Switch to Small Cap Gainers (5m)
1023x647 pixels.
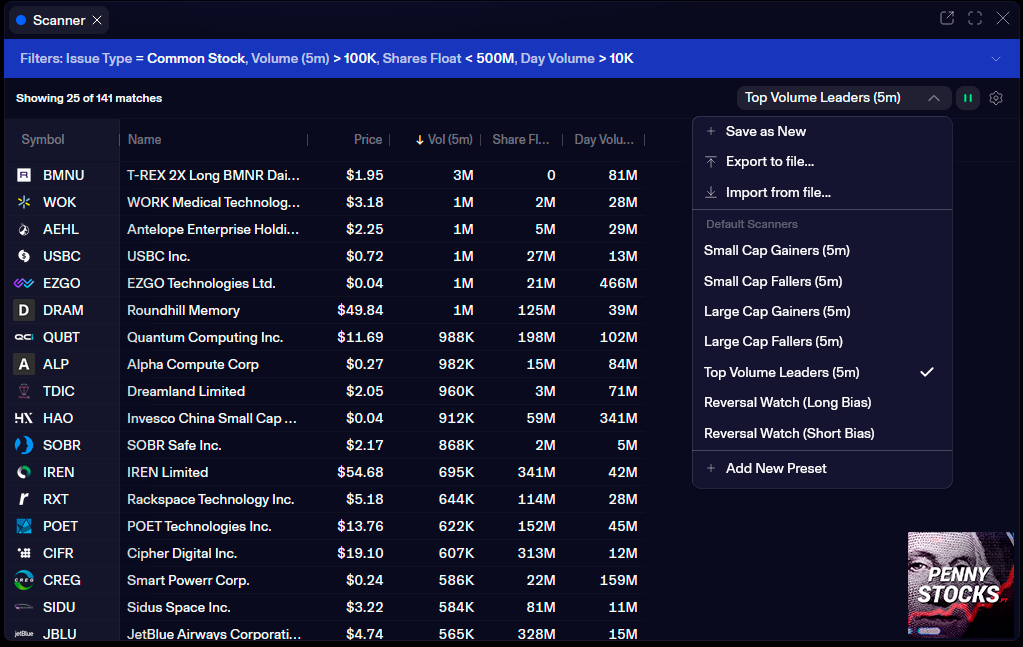776,250
